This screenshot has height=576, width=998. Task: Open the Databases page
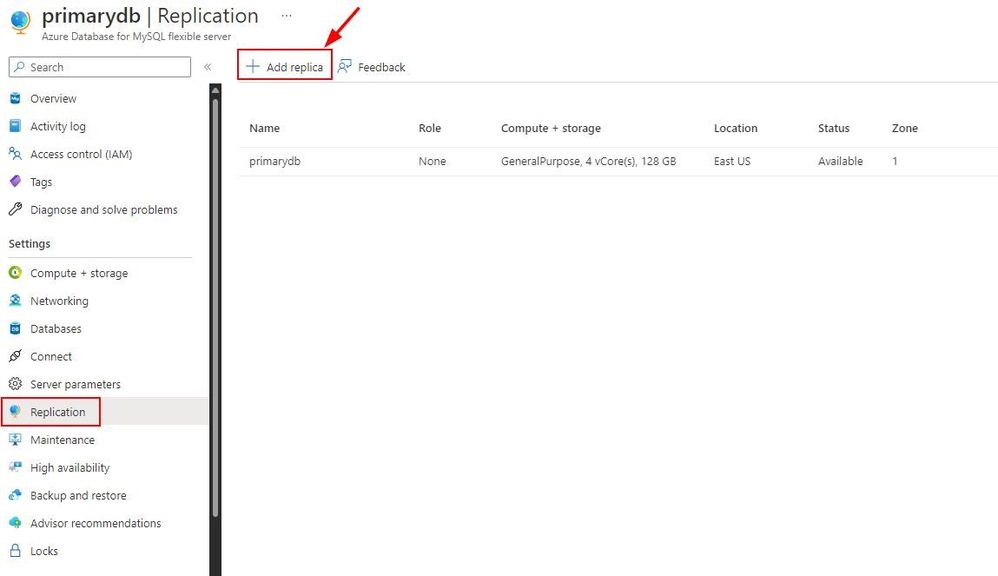pos(56,328)
